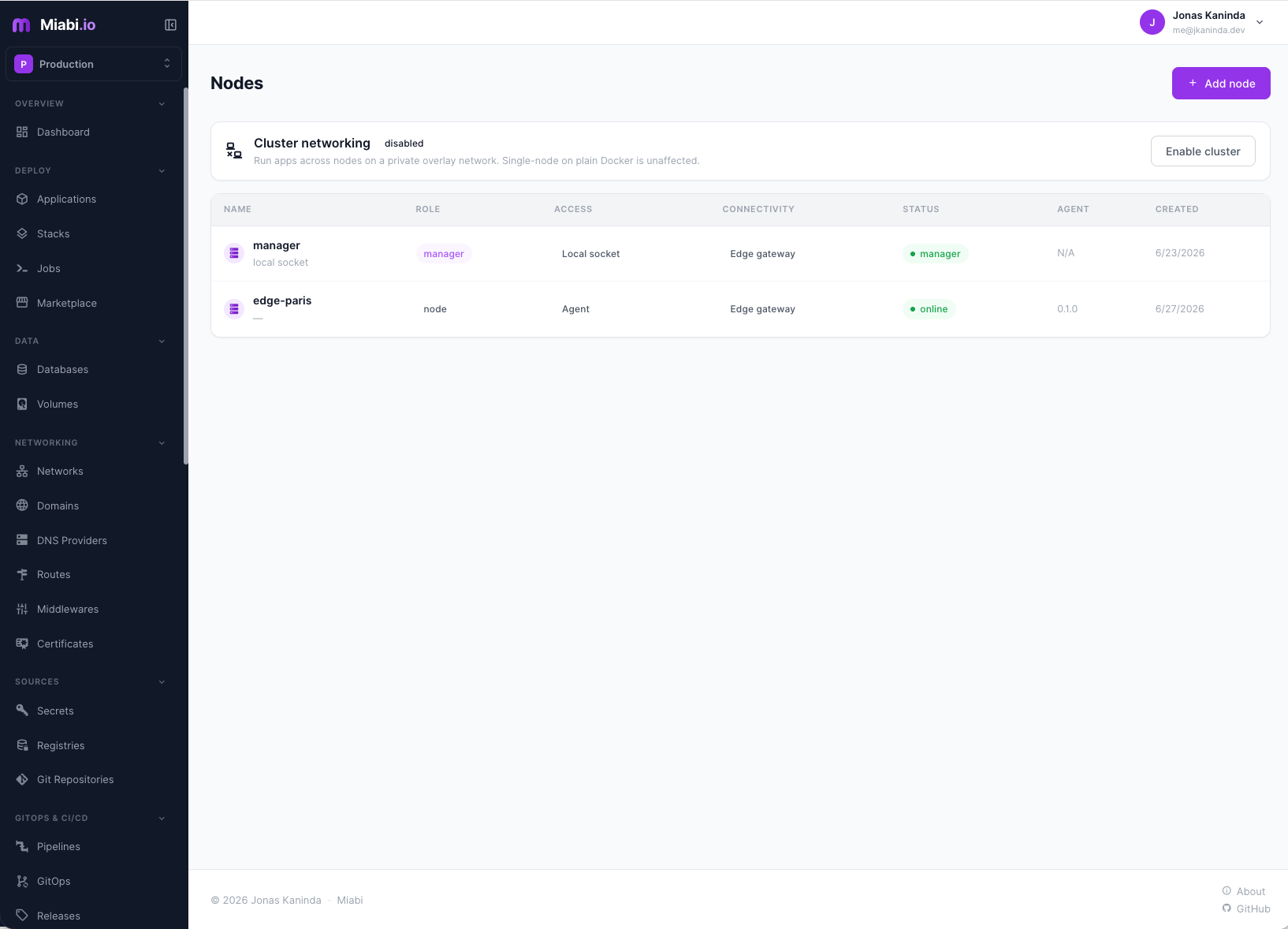Click the green manager status badge
The image size is (1288, 929).
[x=935, y=254]
